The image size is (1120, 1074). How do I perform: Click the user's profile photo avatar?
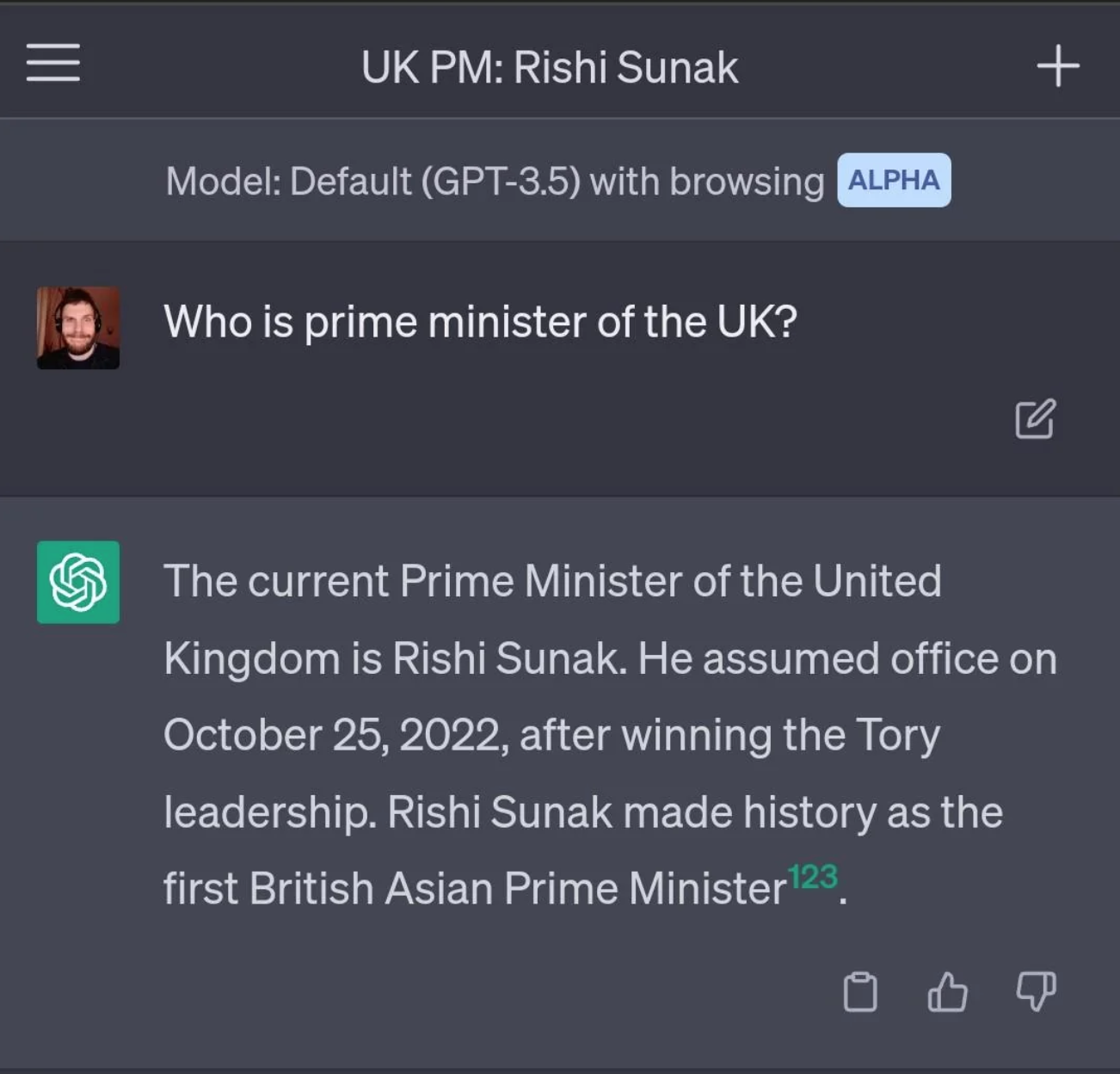[78, 328]
